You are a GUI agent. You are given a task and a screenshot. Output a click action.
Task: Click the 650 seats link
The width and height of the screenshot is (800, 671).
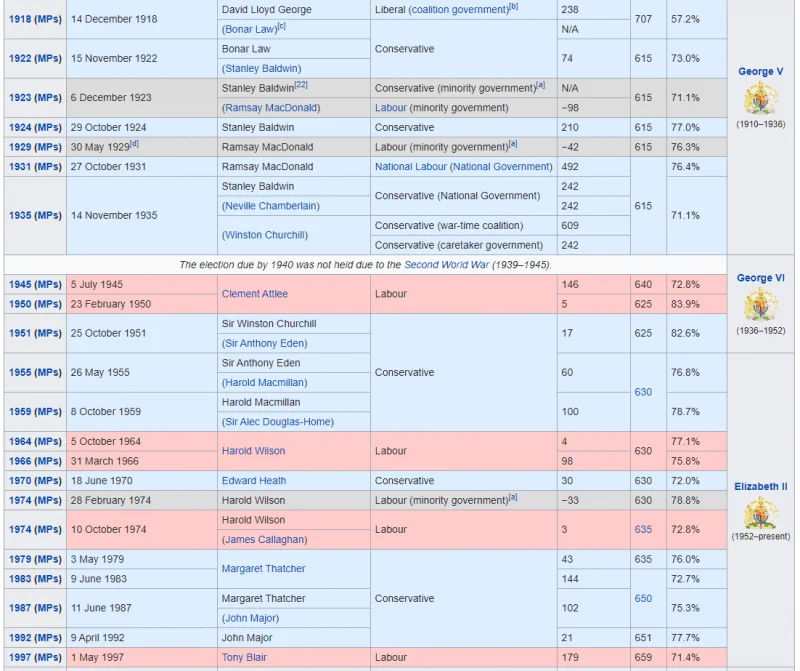643,598
